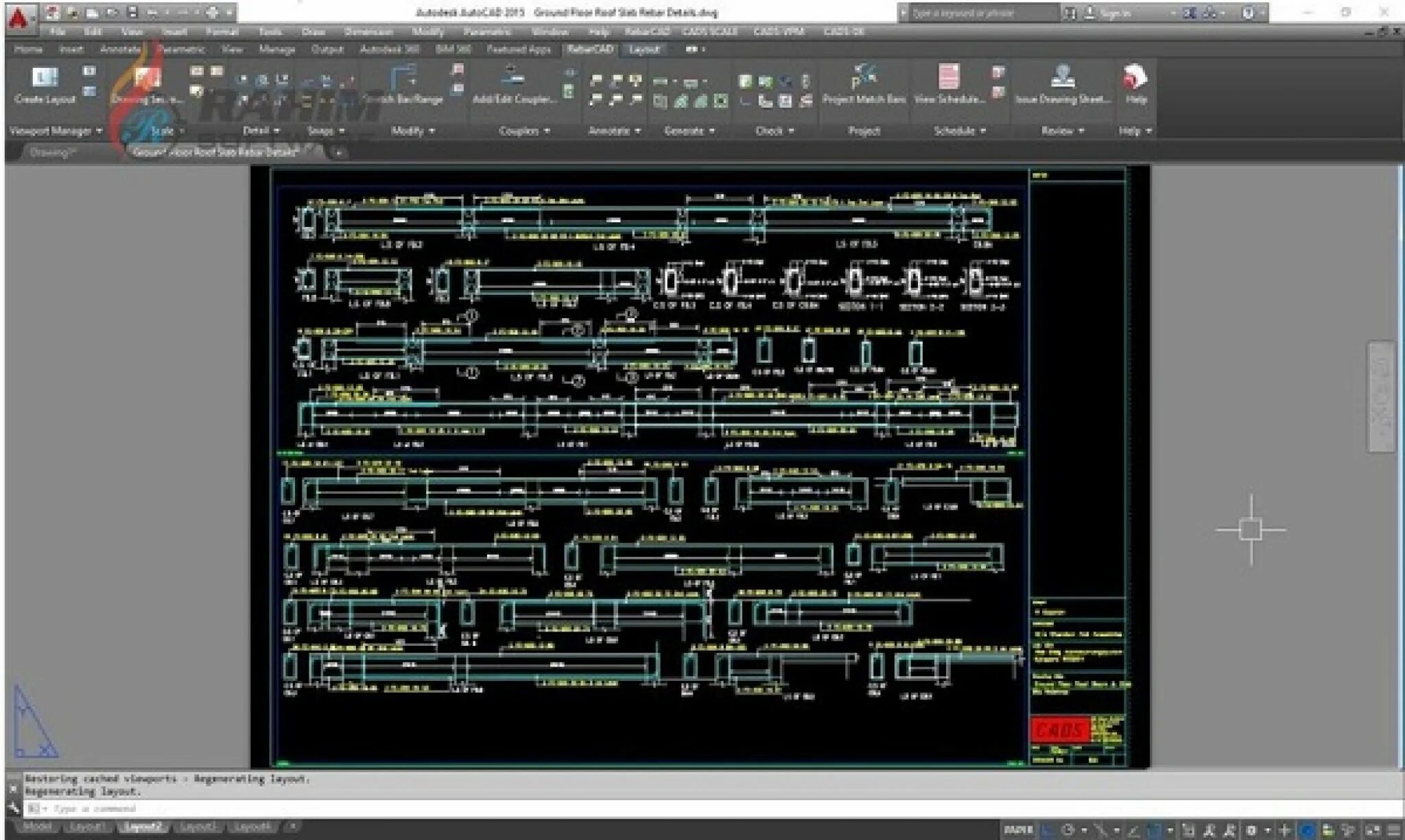The height and width of the screenshot is (840, 1405).
Task: Switch to the Layout2 tab
Action: coord(143,827)
